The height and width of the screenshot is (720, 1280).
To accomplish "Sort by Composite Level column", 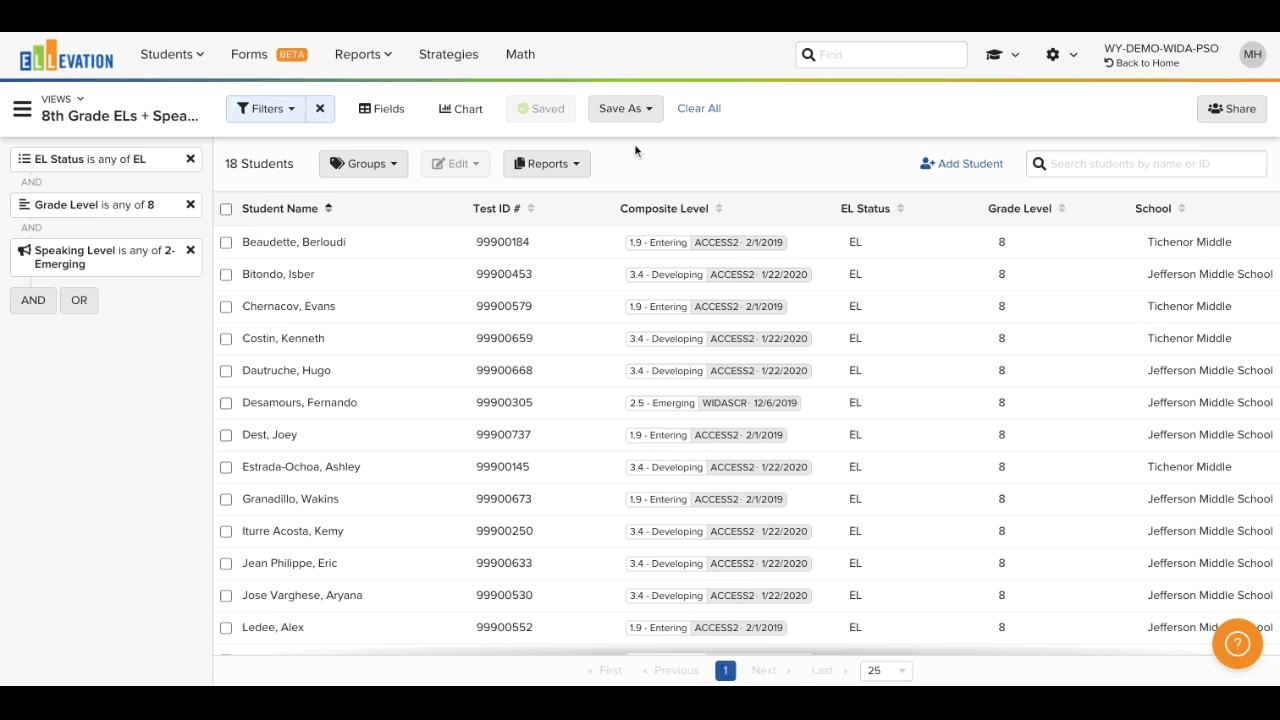I will tap(671, 209).
